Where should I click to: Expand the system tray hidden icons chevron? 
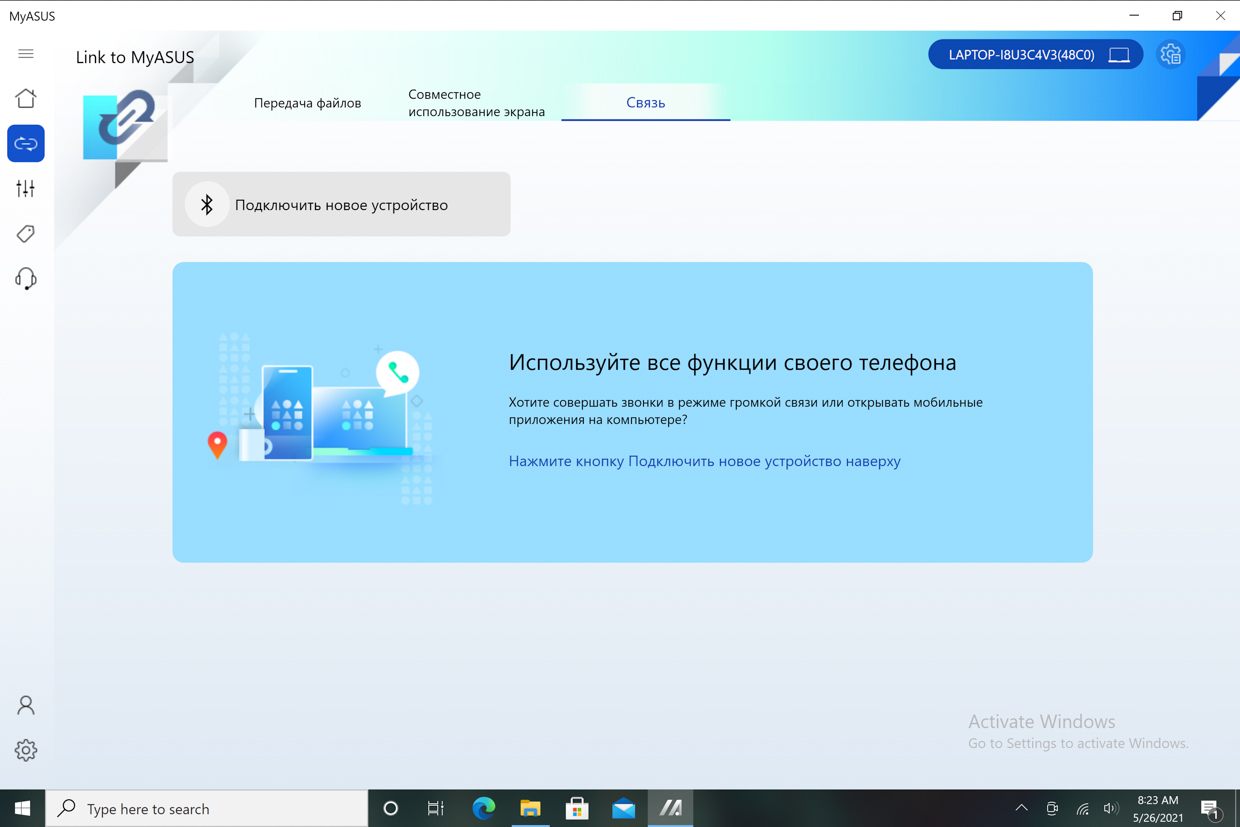pos(1021,808)
